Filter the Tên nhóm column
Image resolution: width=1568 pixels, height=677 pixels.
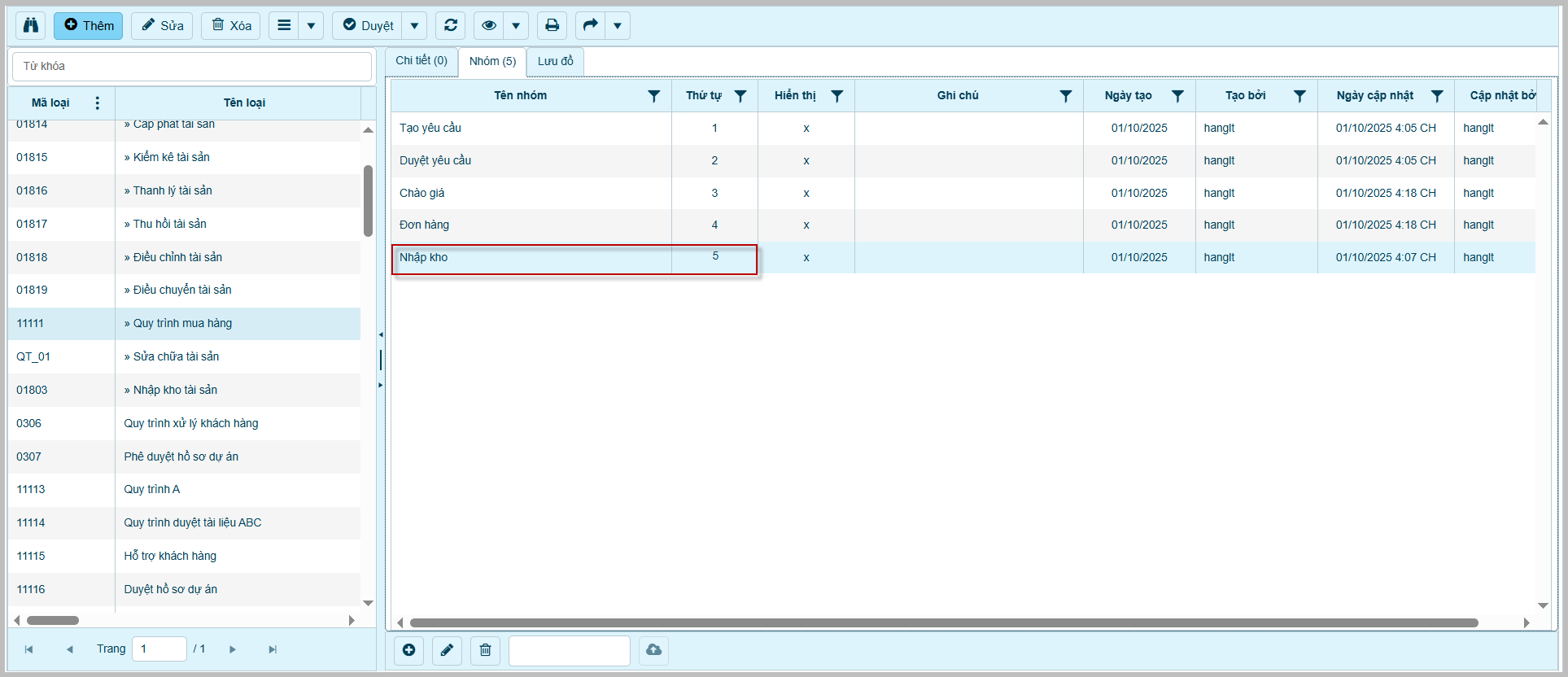tap(653, 96)
